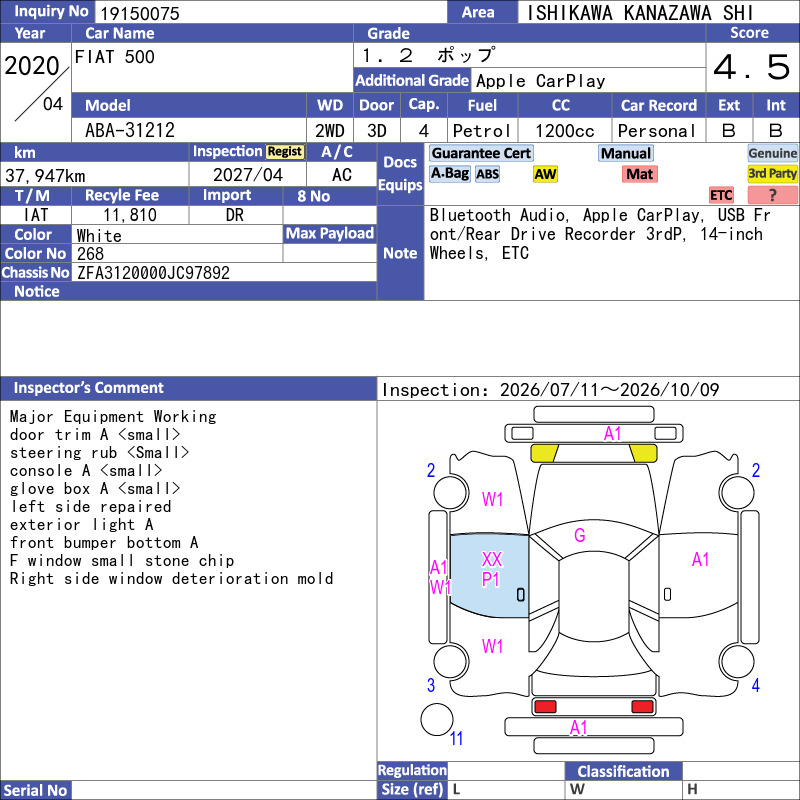This screenshot has width=800, height=800.
Task: Click the left yellow headlight on diagram
Action: [x=544, y=453]
